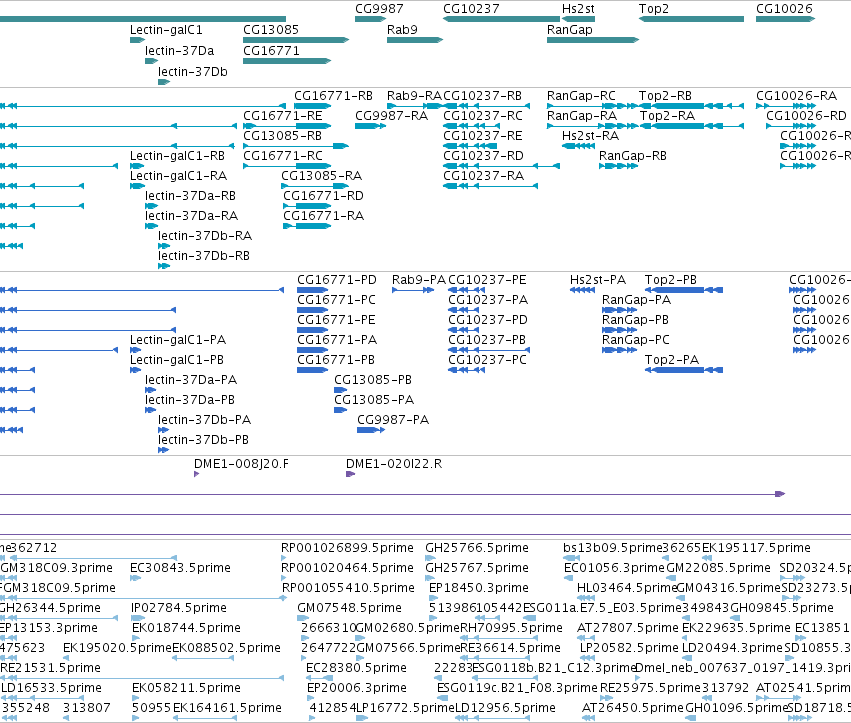This screenshot has height=723, width=851.
Task: Click EST EC28380.5prime label
Action: tap(356, 668)
